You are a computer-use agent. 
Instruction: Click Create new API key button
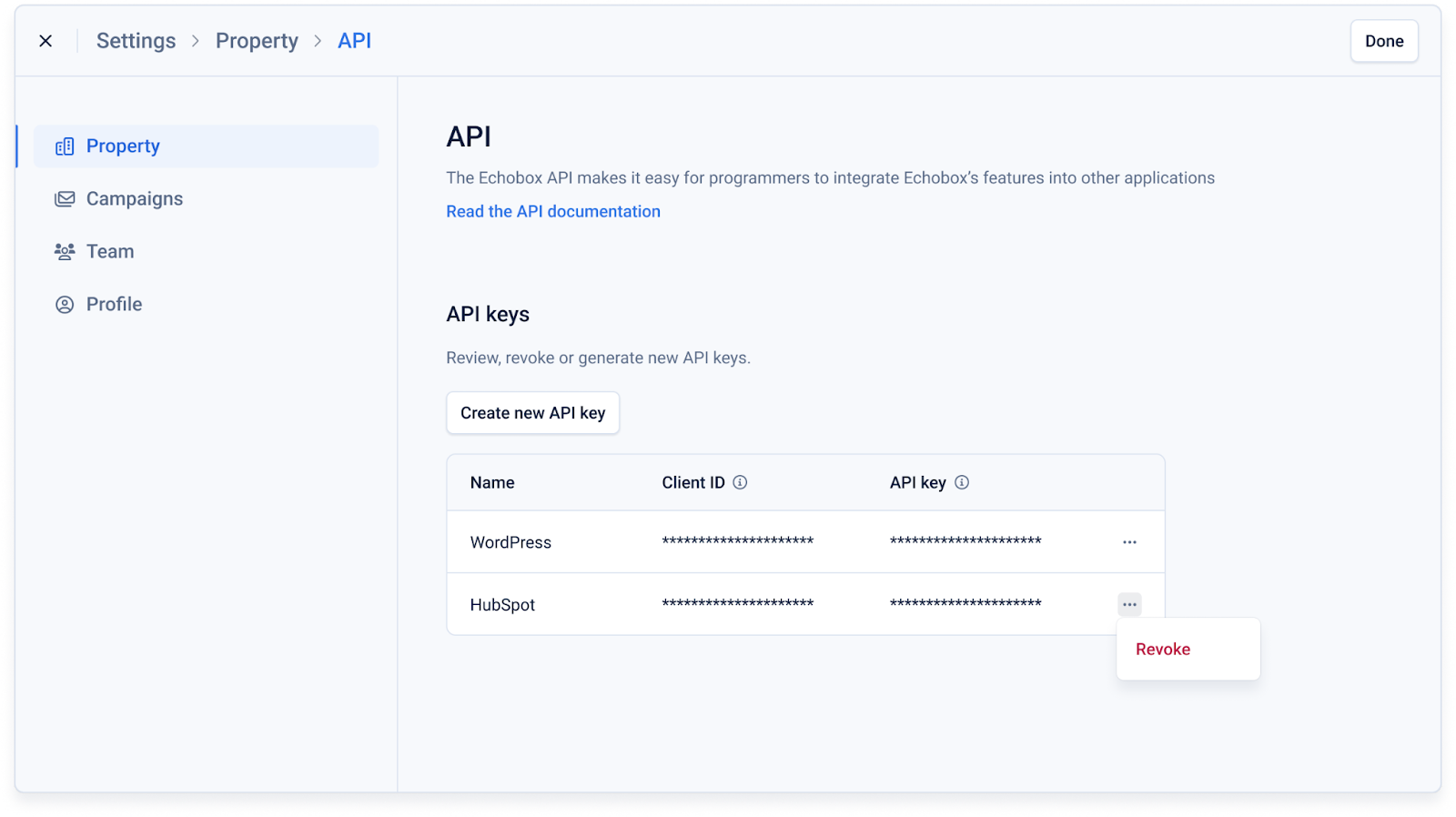[x=532, y=413]
